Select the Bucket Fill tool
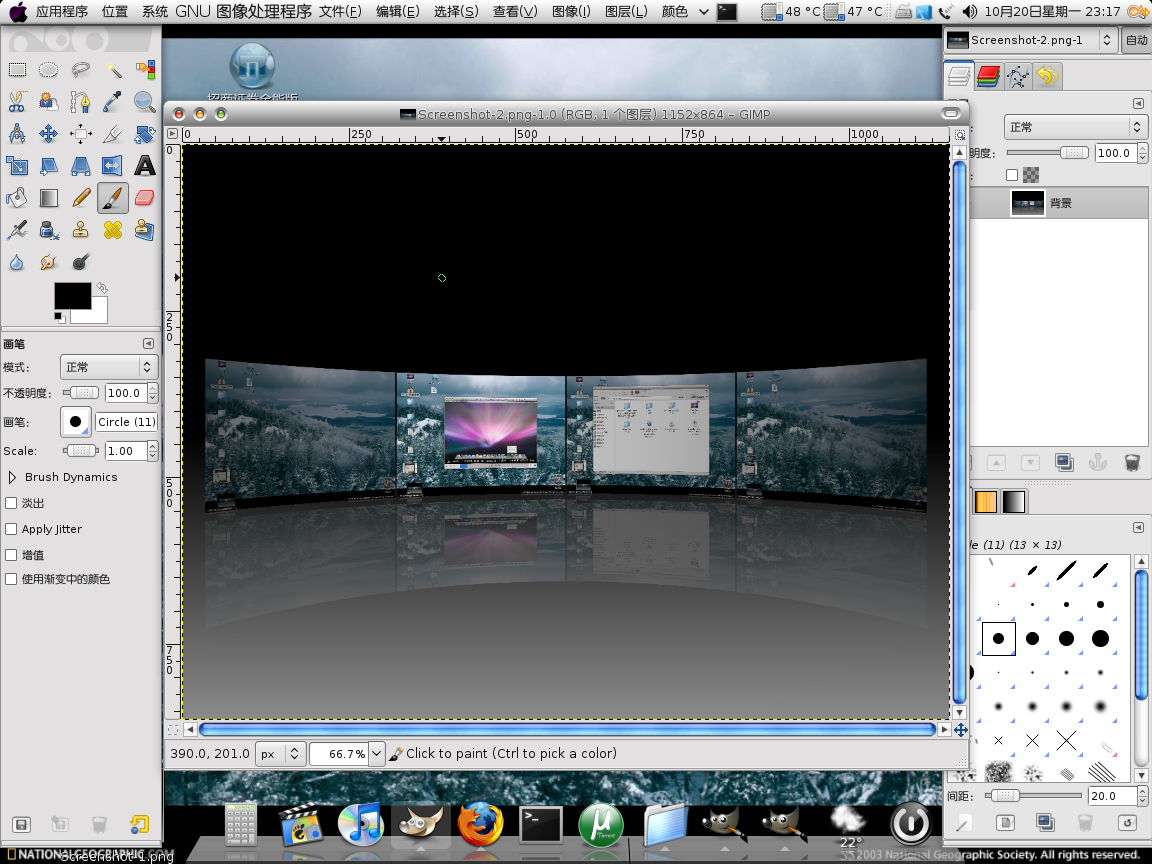 click(x=17, y=198)
